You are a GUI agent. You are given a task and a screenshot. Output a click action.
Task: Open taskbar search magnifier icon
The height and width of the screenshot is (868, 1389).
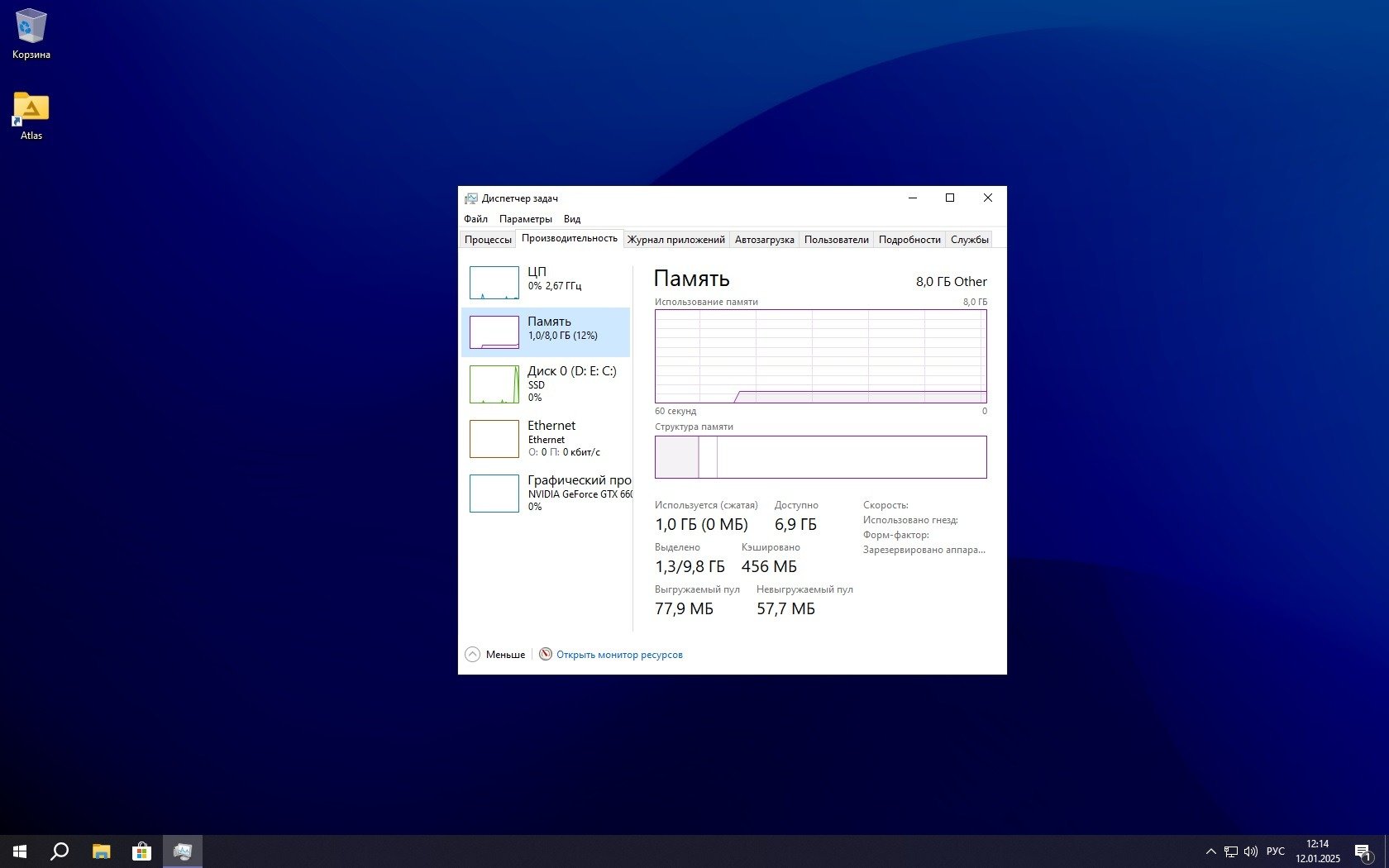pos(60,851)
